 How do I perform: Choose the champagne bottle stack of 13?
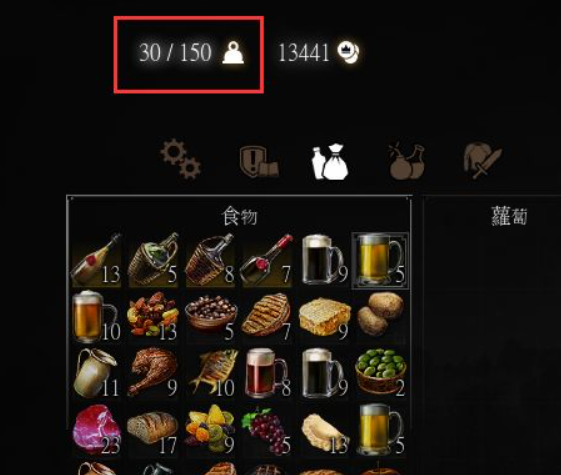pyautogui.click(x=97, y=260)
